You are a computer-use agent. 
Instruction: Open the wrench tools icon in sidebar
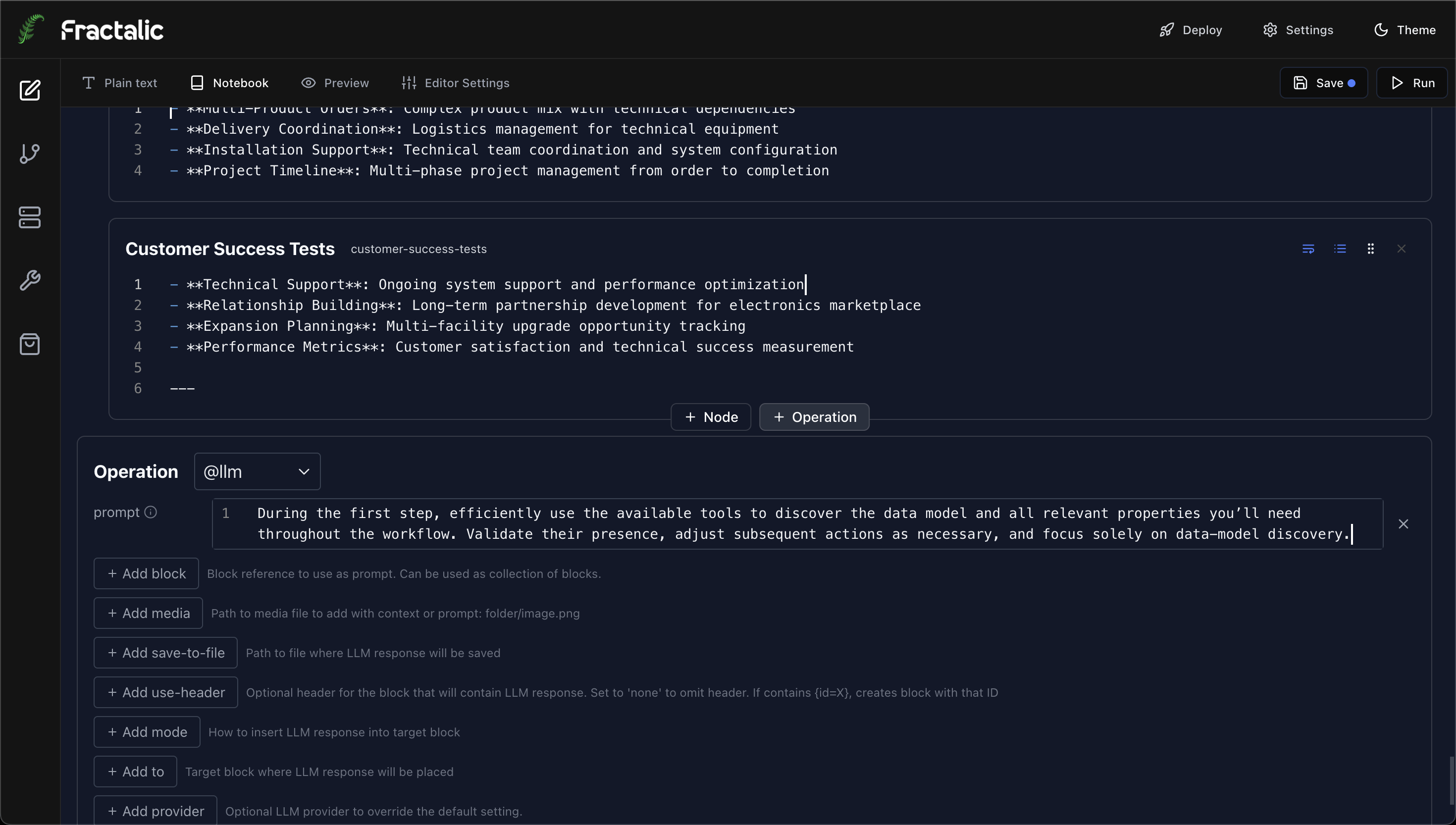(30, 280)
